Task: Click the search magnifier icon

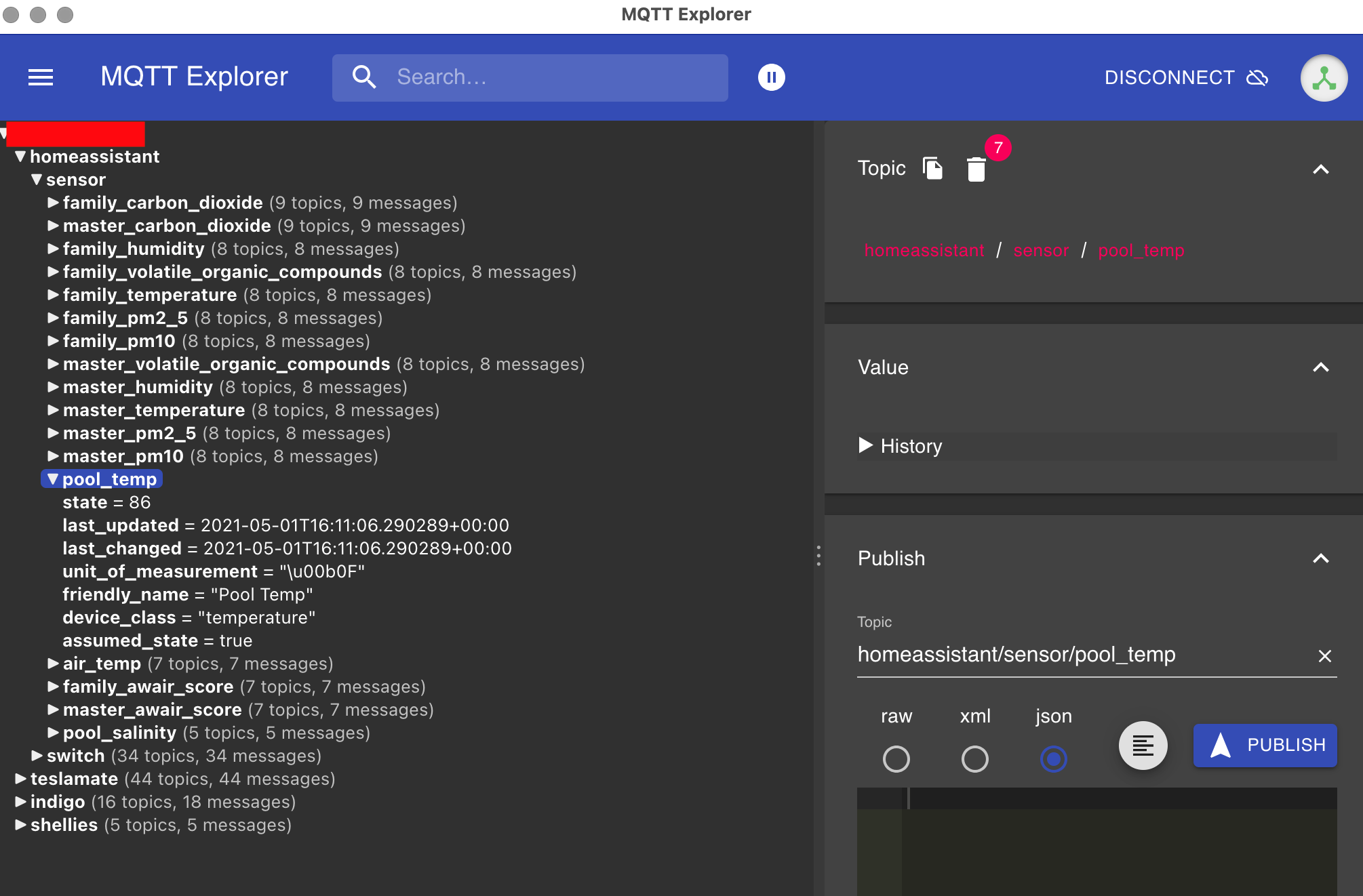Action: click(x=364, y=77)
